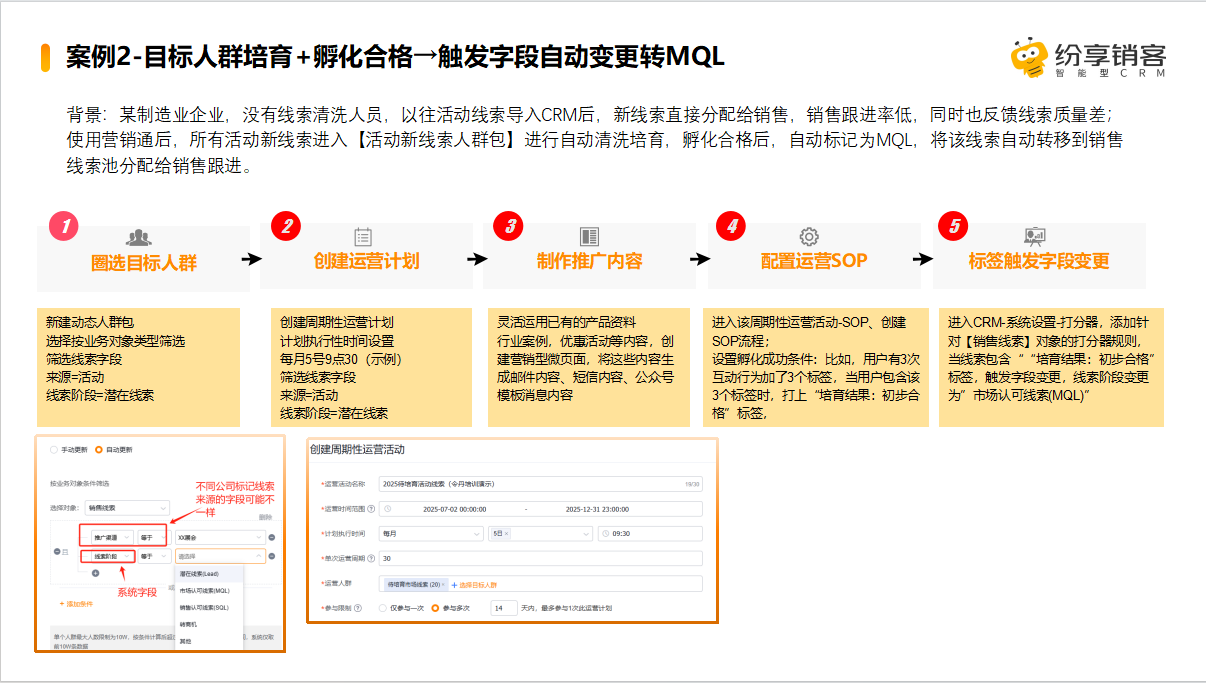Screen dimensions: 1206x683
Task: Open the 推广渠道 field dropdown
Action: [112, 537]
